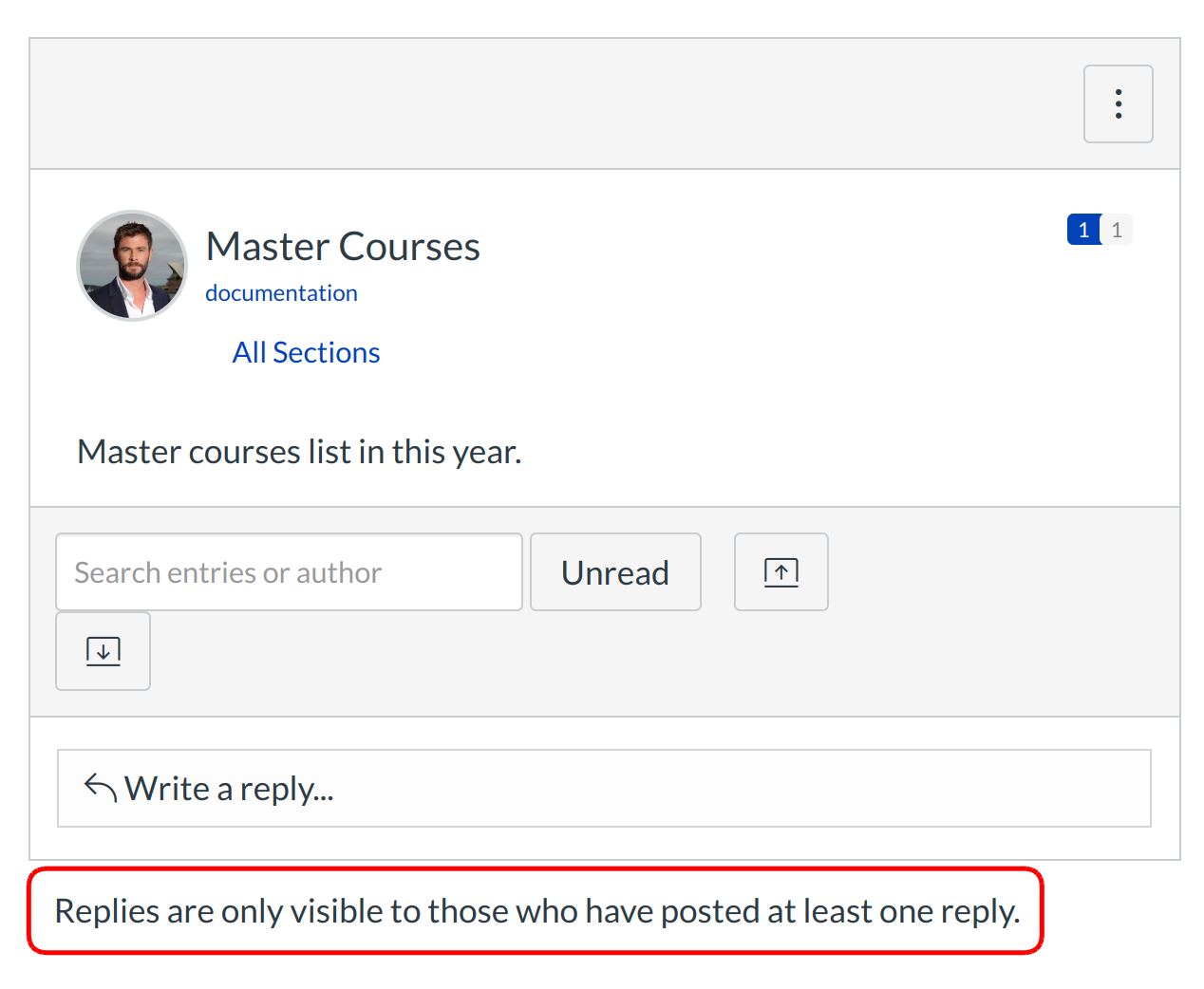Click the Write a reply box

pos(604,789)
